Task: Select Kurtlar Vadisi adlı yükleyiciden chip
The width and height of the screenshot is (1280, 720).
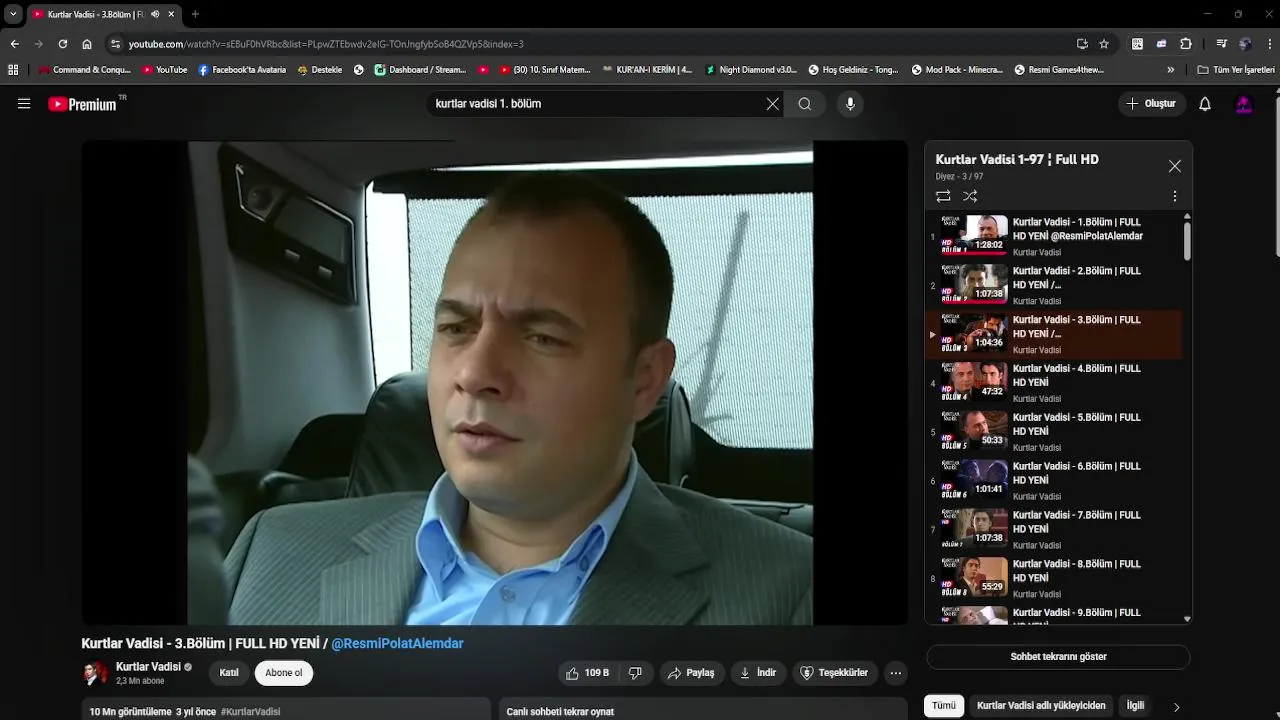Action: (1041, 705)
